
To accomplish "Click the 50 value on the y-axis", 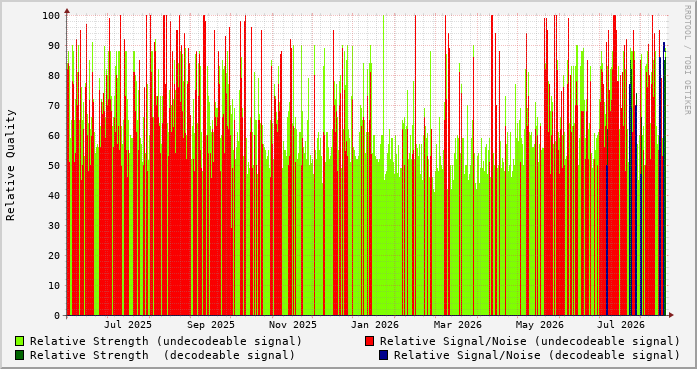I will [54, 165].
